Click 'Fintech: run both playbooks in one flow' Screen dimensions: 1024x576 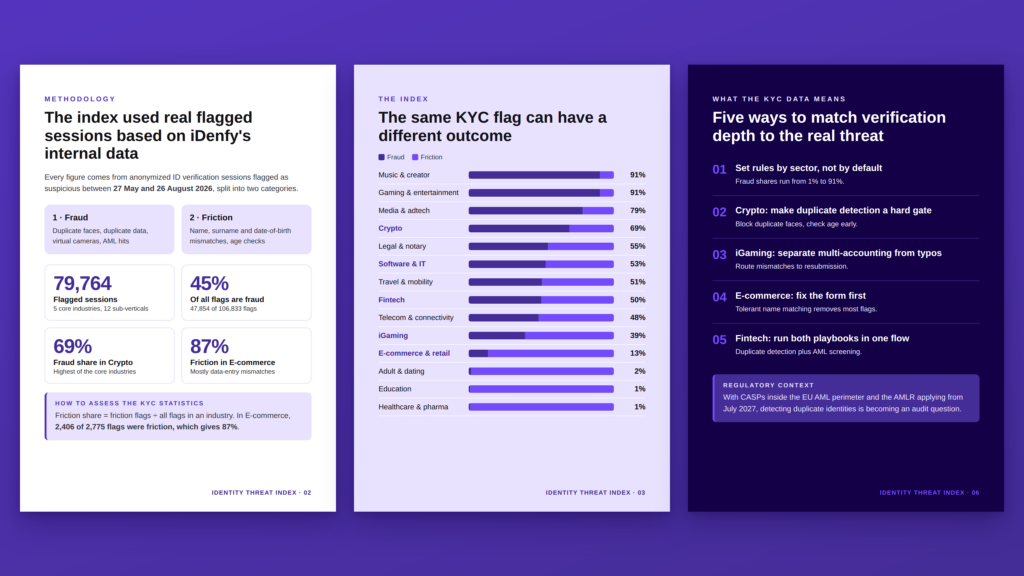click(822, 338)
